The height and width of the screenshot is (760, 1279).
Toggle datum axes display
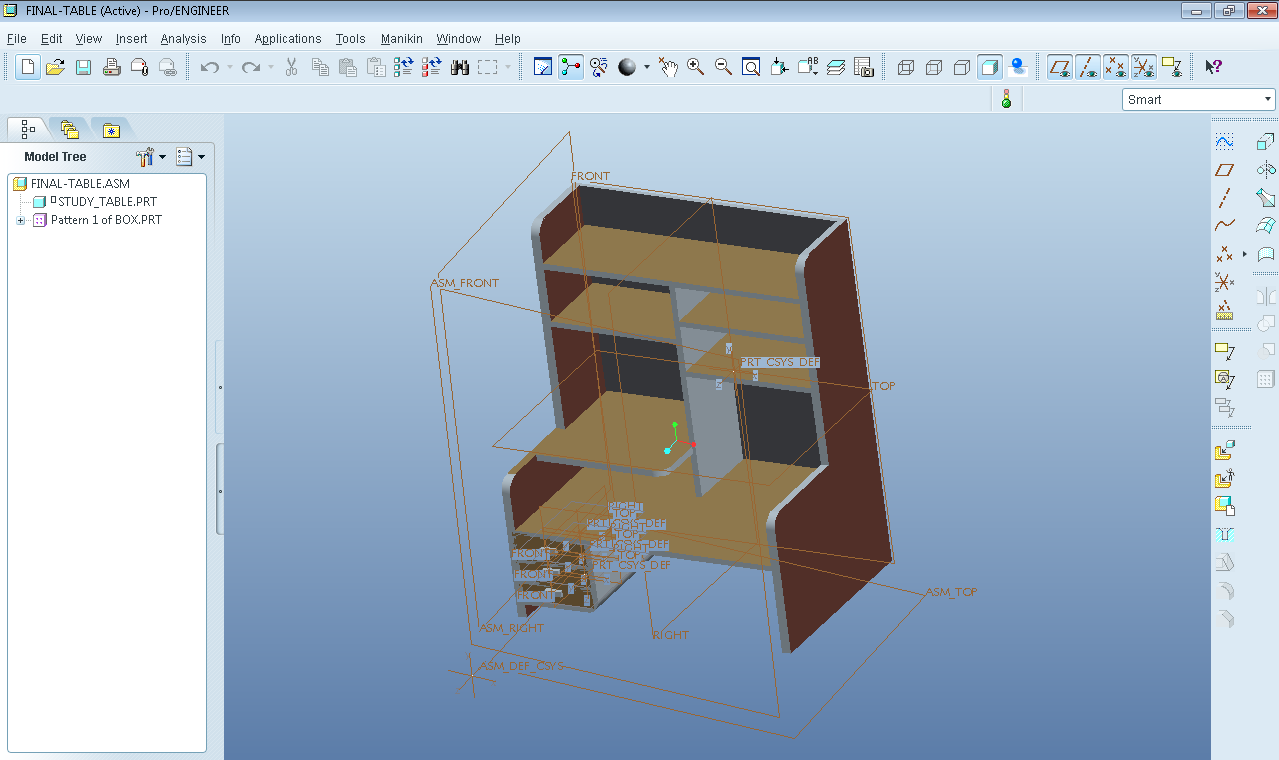coord(1088,67)
